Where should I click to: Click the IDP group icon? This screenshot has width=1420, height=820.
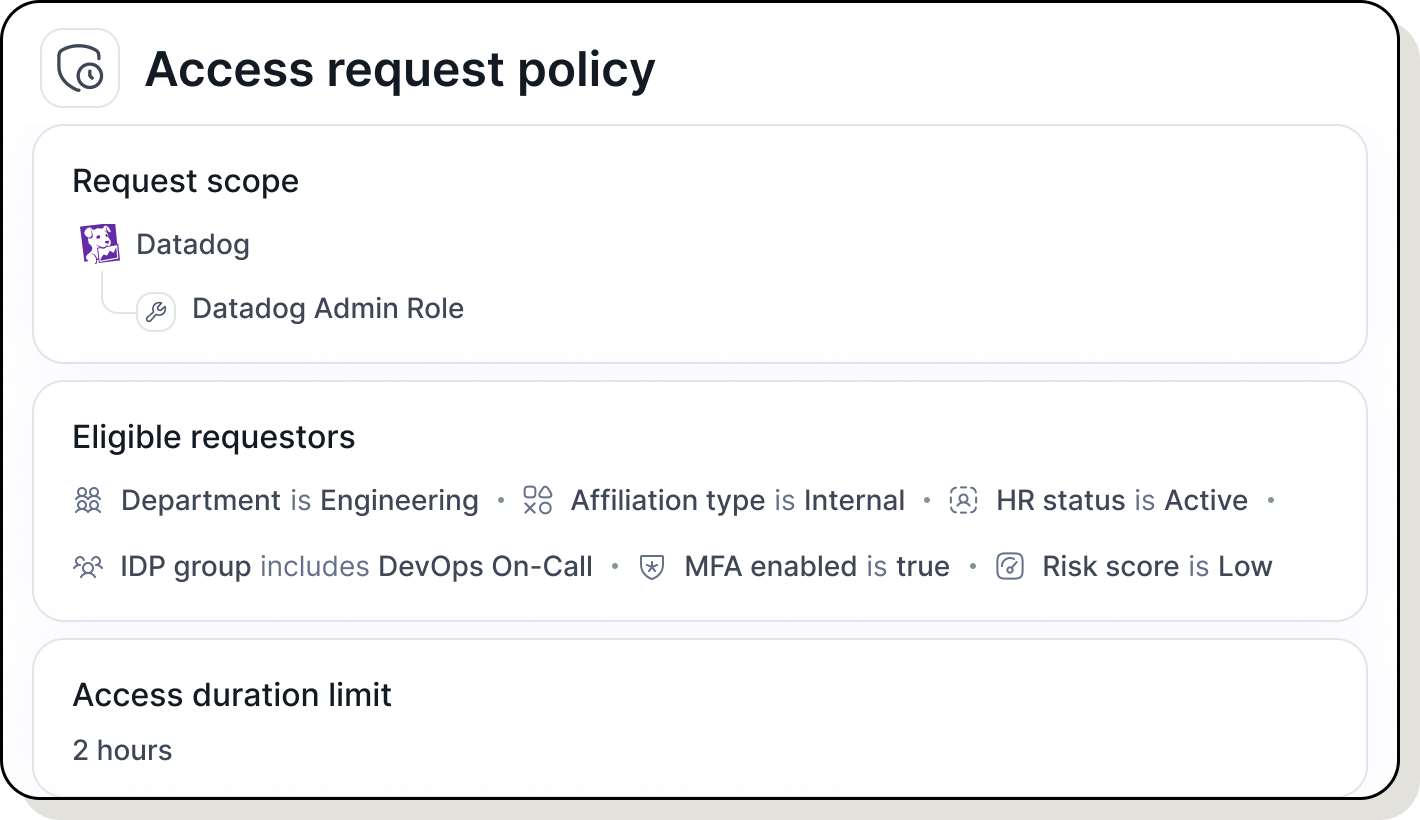(87, 566)
